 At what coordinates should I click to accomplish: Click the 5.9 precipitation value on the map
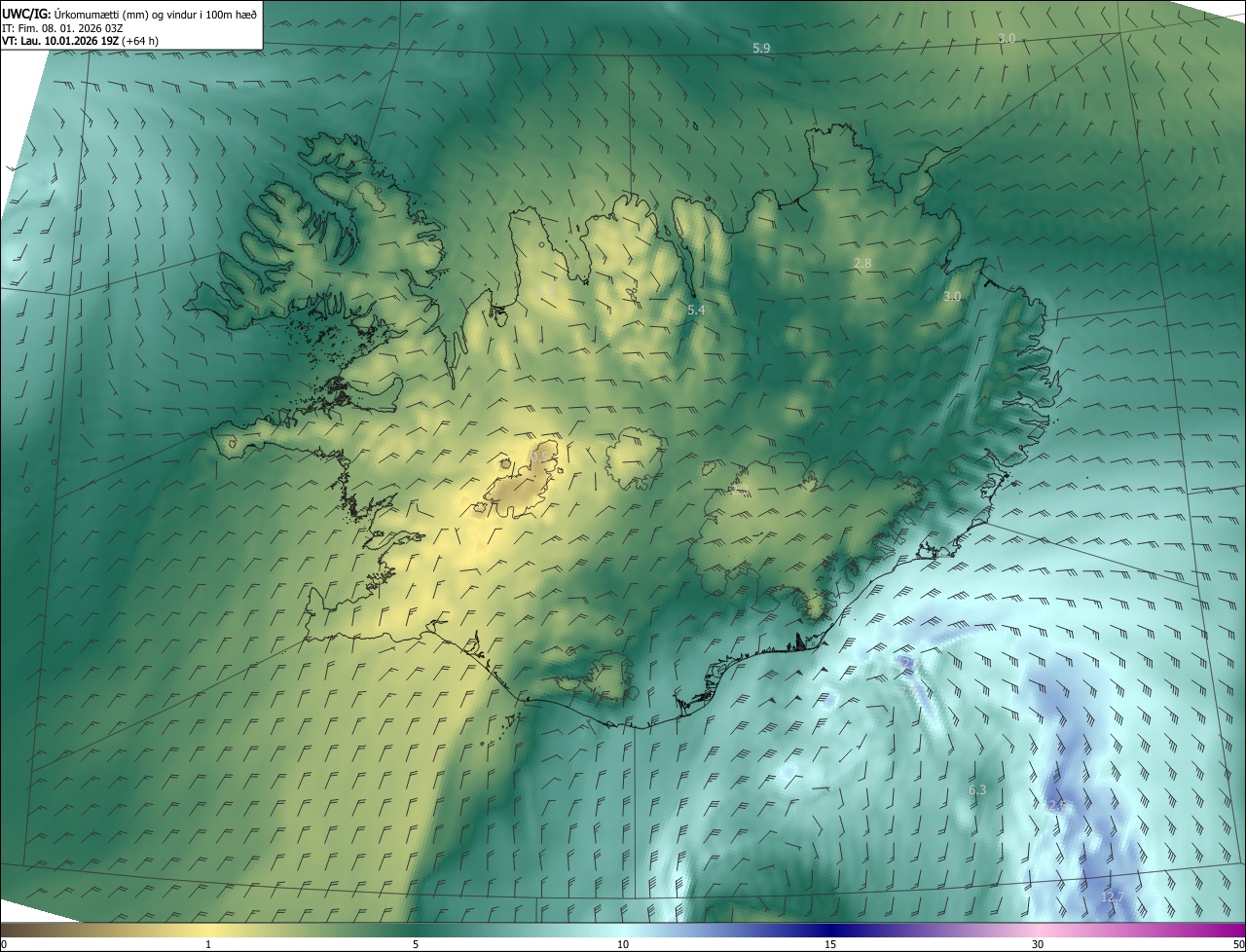(x=761, y=48)
